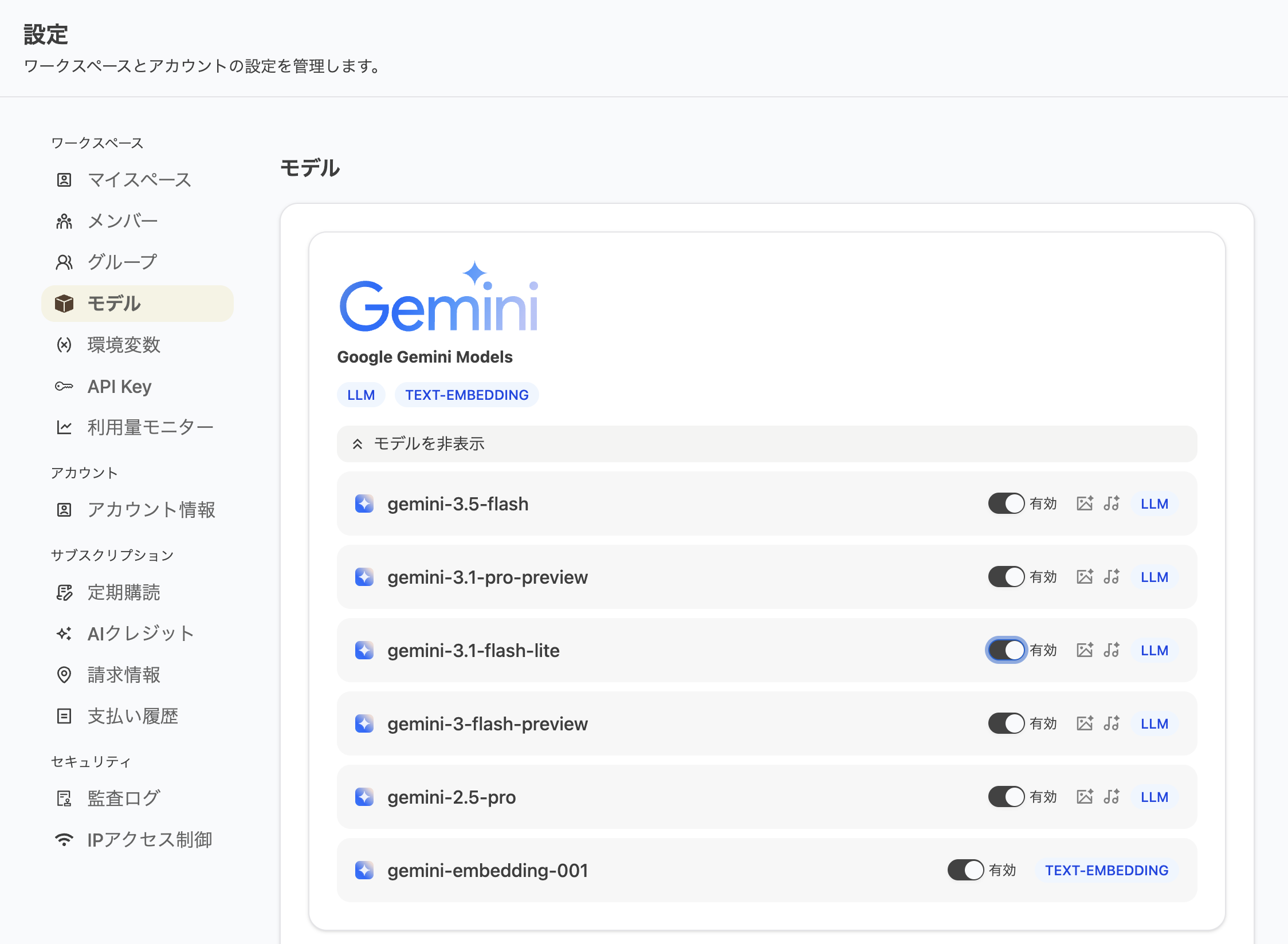This screenshot has height=944, width=1288.
Task: Click the 環境変数 variable icon
Action: (x=64, y=345)
